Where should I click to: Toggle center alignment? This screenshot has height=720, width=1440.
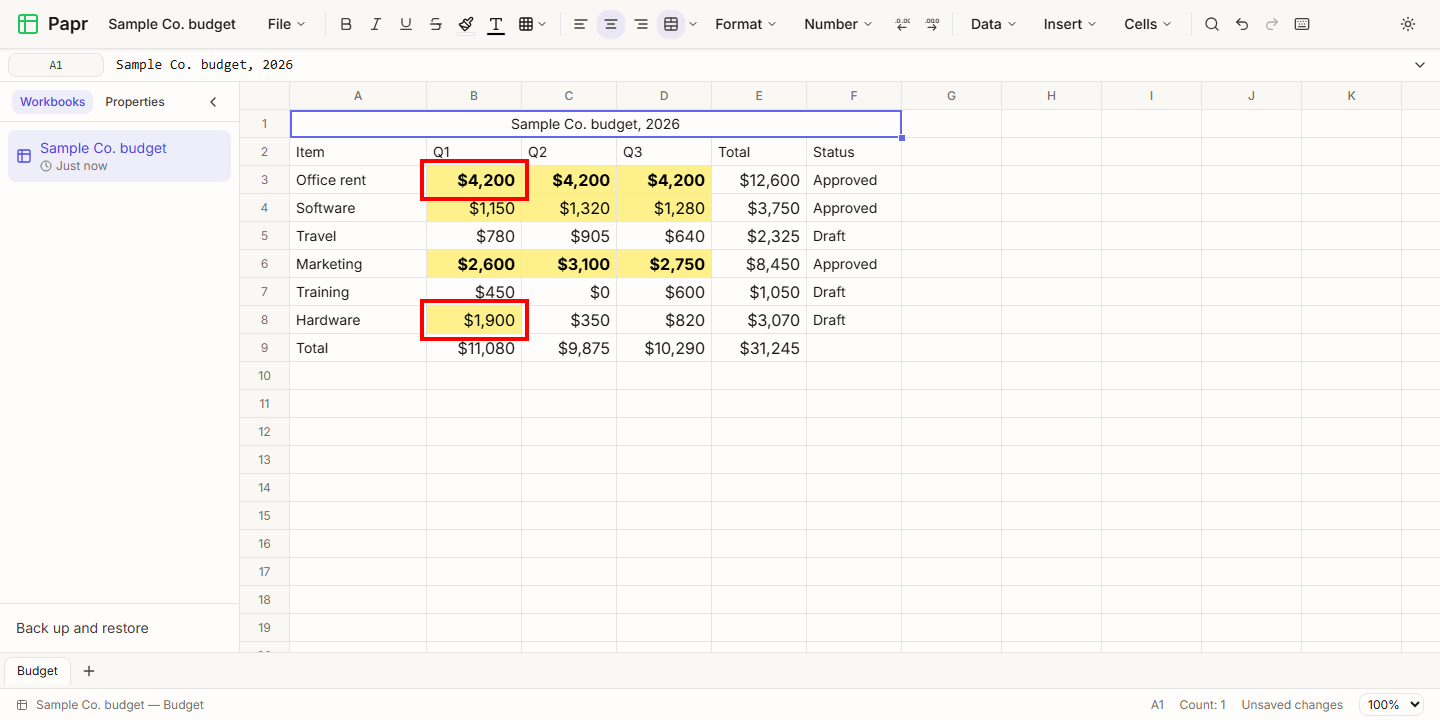(611, 24)
